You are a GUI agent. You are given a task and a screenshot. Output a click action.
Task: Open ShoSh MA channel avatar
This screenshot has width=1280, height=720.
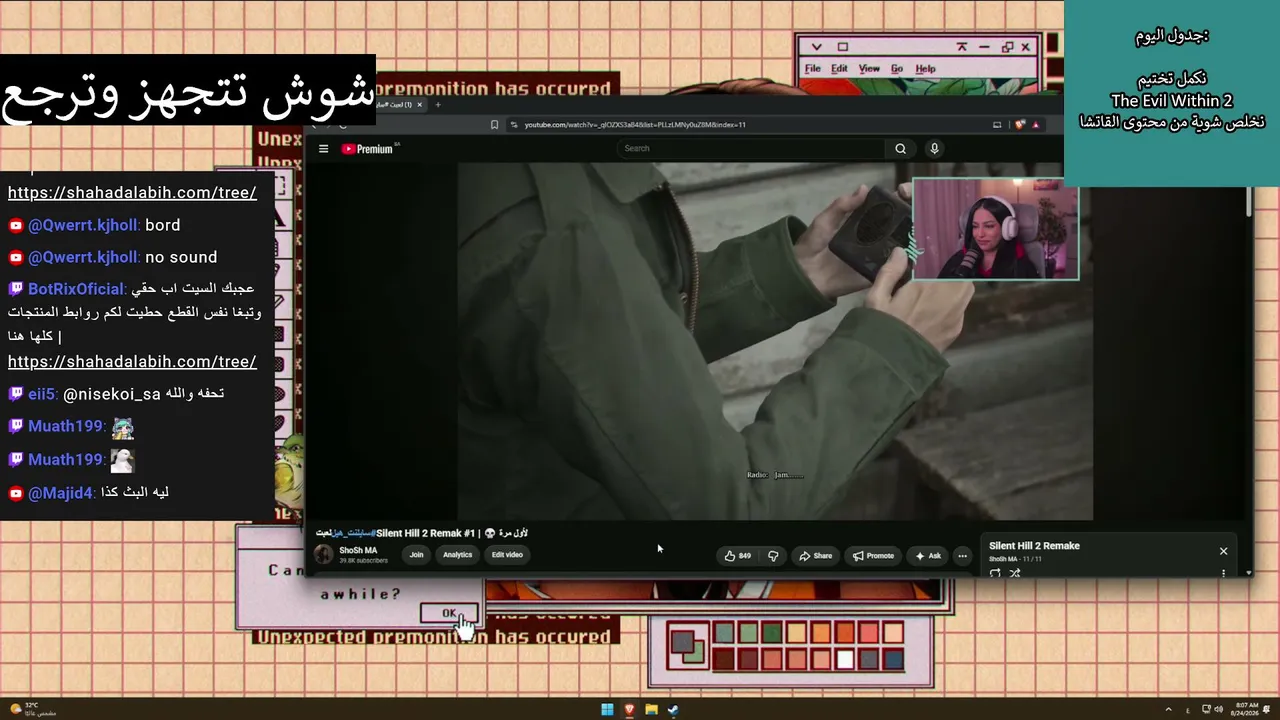[x=324, y=555]
